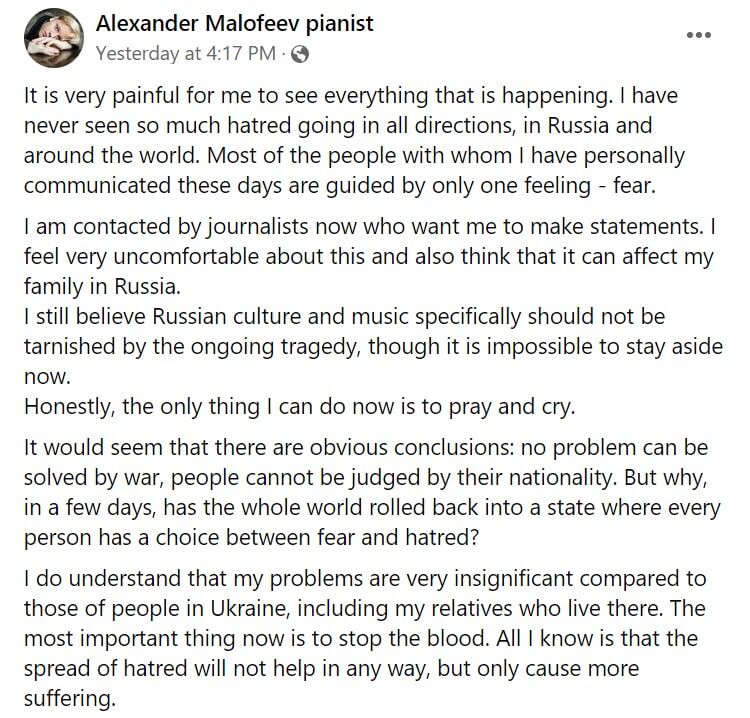
Task: Click the line "family in Russia."
Action: (x=101, y=285)
